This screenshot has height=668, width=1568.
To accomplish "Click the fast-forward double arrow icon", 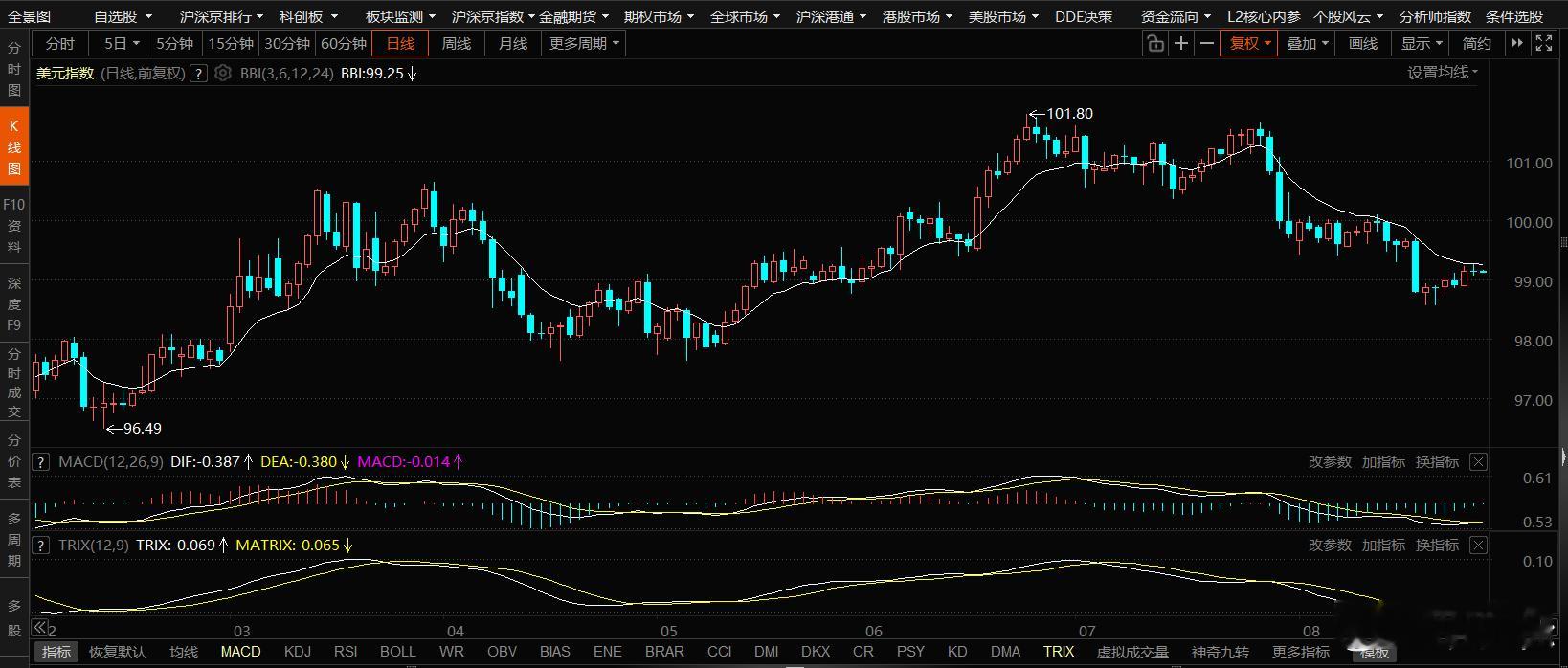I will coord(1517,43).
